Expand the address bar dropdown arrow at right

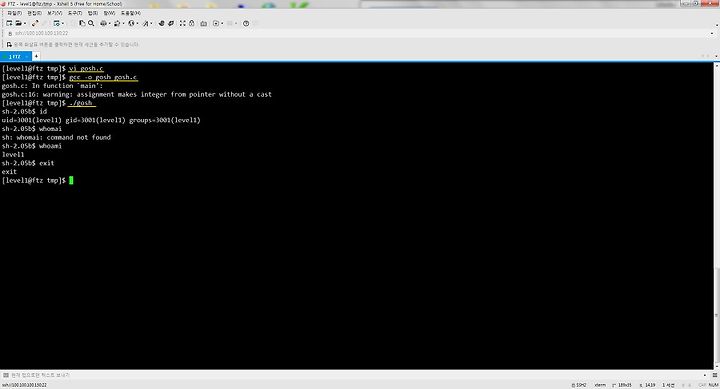coord(712,34)
